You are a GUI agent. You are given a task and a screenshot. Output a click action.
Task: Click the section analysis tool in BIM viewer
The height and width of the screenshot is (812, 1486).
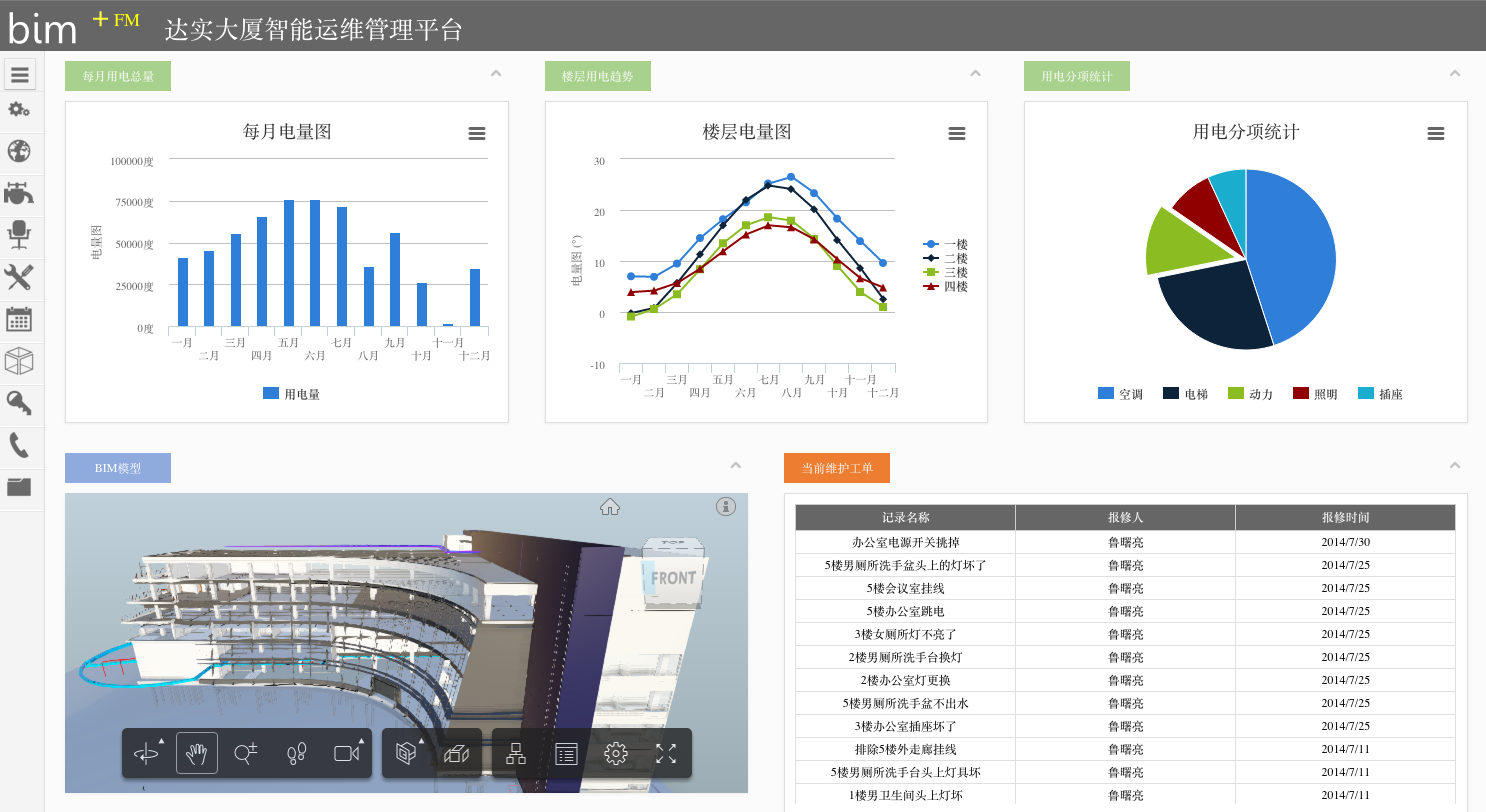pos(407,754)
